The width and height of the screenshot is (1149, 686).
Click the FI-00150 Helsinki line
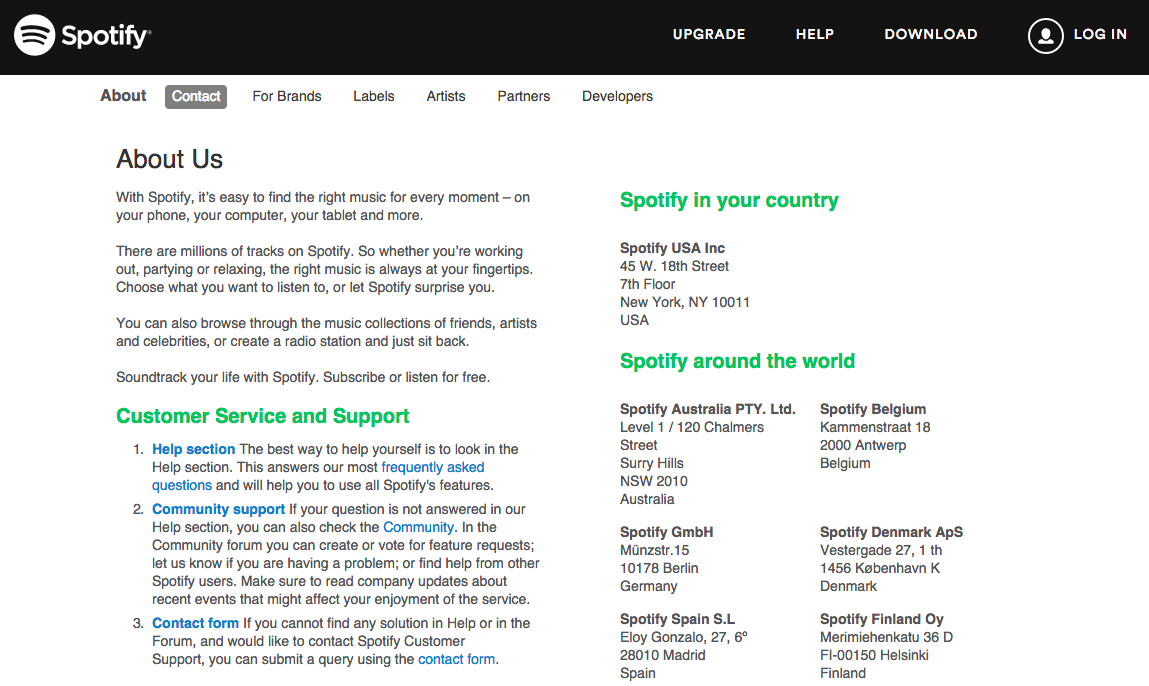(874, 655)
